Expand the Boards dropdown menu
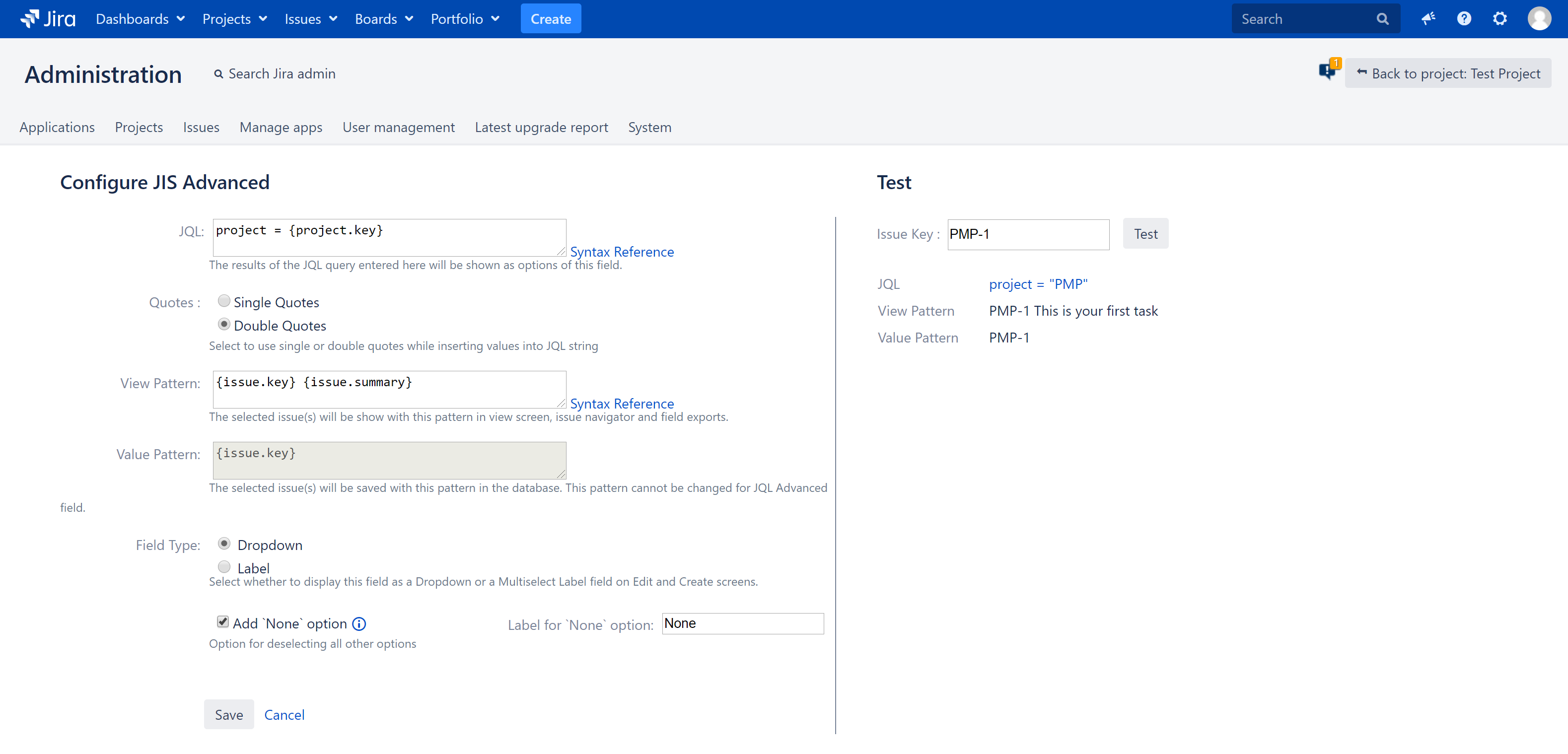 click(x=383, y=19)
